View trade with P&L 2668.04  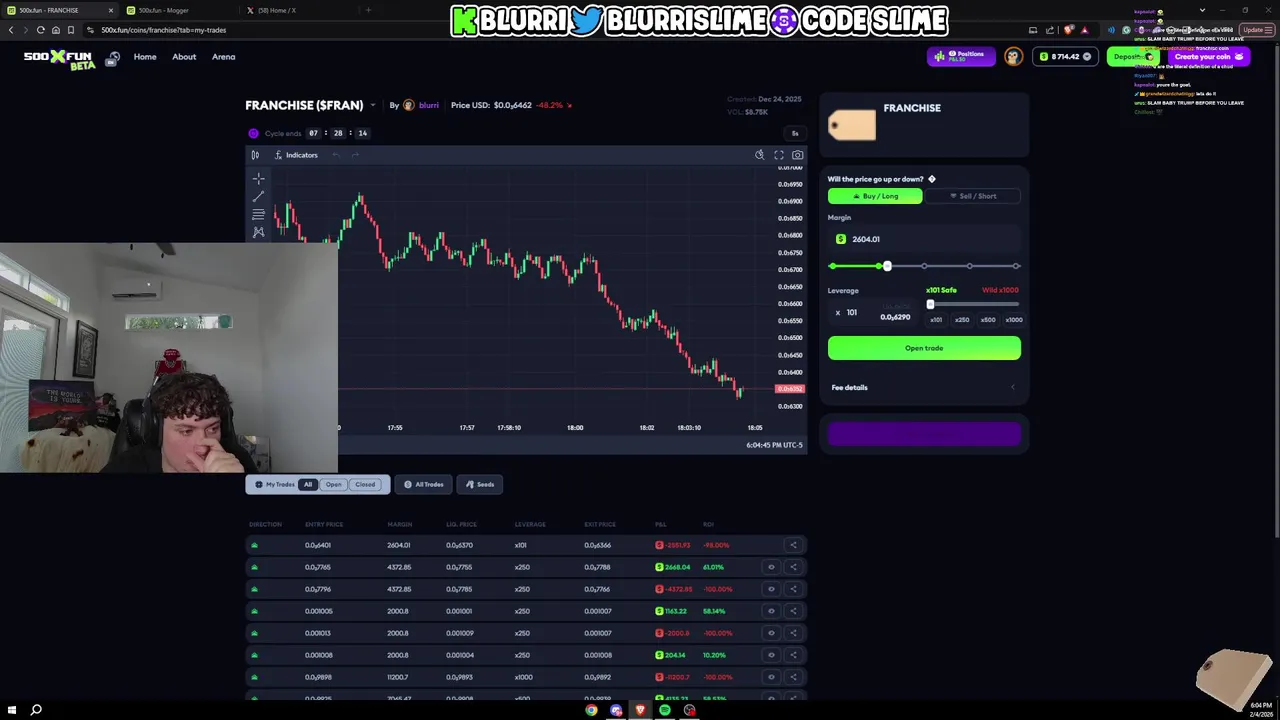point(771,567)
